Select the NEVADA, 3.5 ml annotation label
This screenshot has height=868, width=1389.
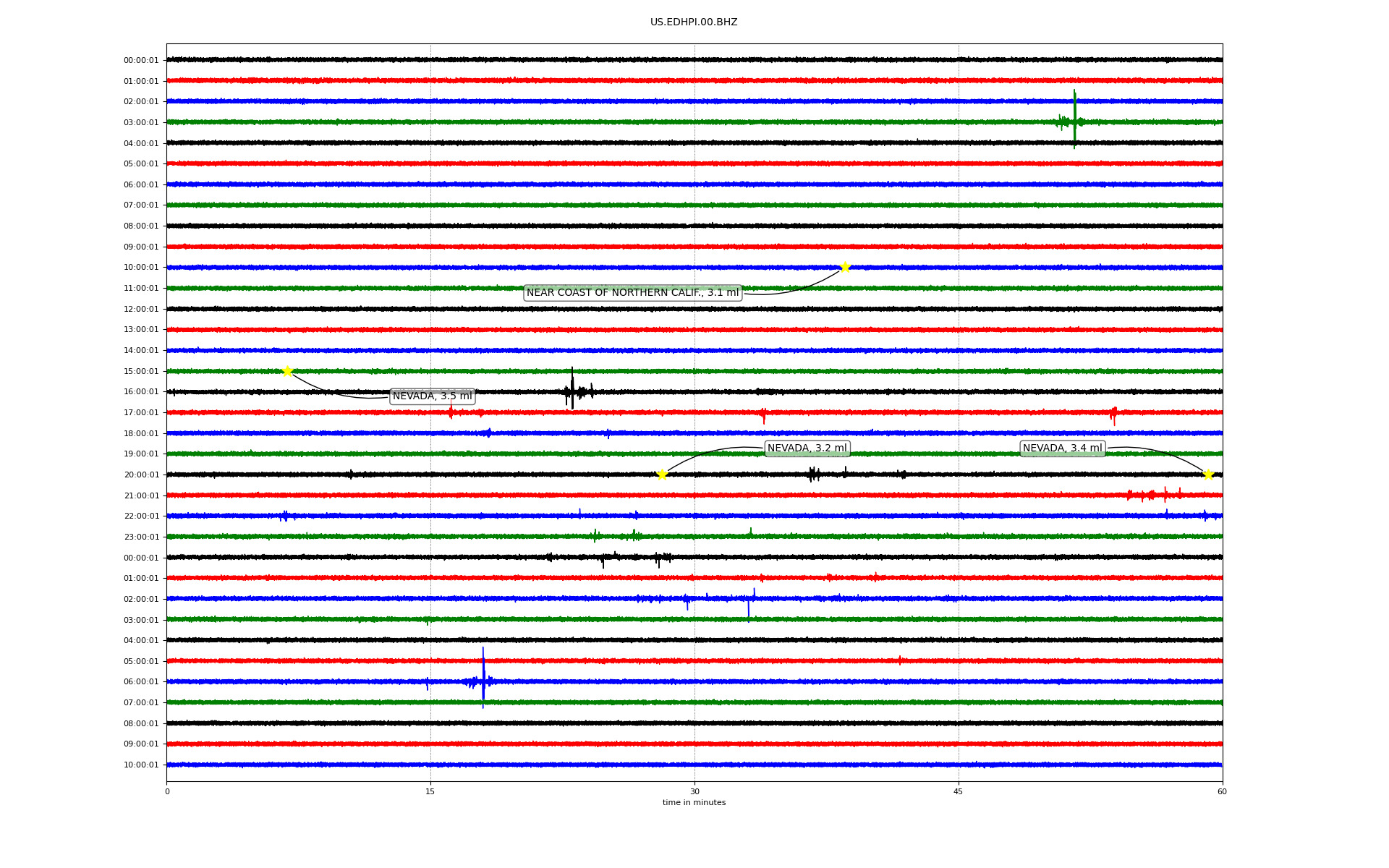432,396
